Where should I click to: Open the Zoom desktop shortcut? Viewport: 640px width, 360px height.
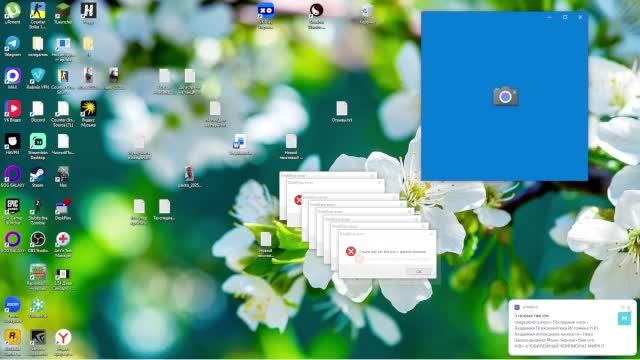(x=12, y=305)
